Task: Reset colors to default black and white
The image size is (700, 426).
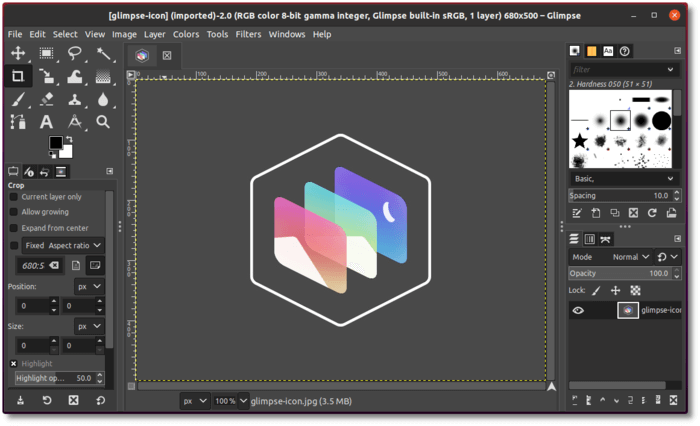Action: pyautogui.click(x=53, y=155)
